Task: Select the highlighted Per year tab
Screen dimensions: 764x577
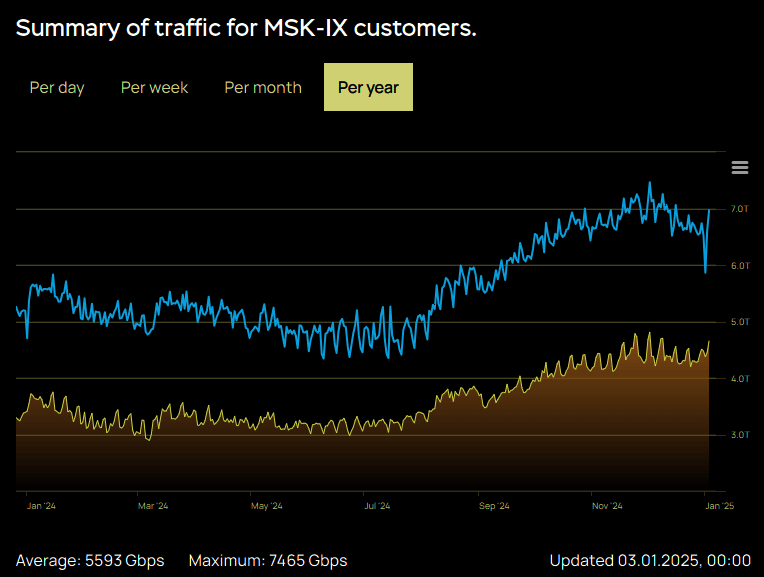Action: point(368,87)
